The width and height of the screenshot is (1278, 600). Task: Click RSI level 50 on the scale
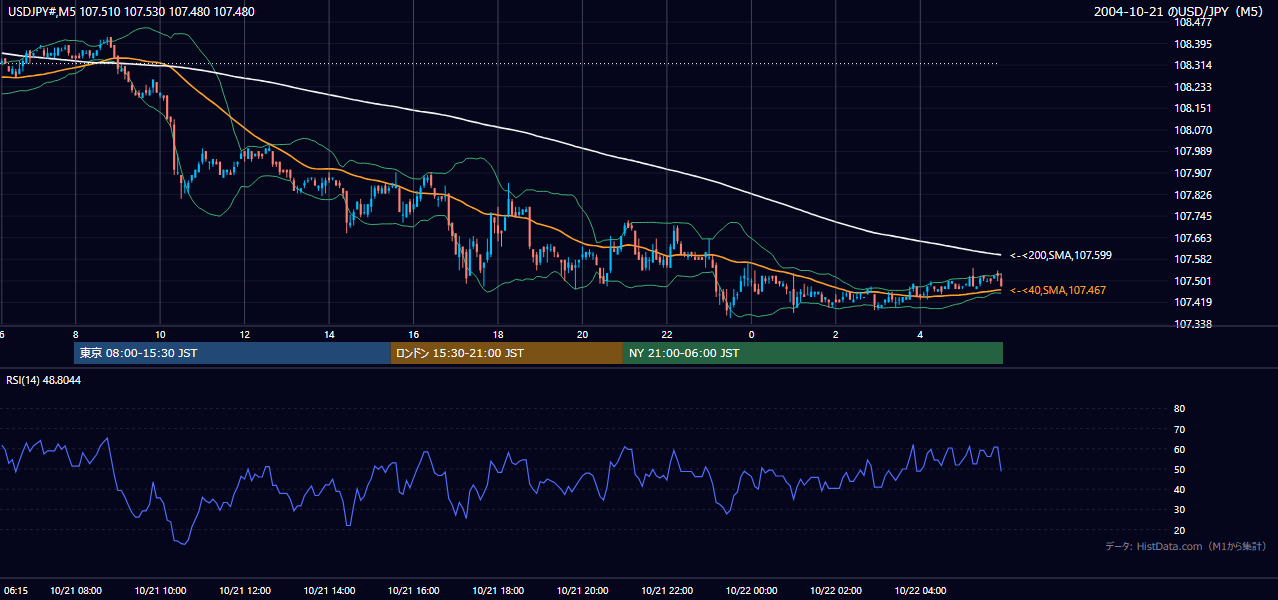coord(1179,469)
